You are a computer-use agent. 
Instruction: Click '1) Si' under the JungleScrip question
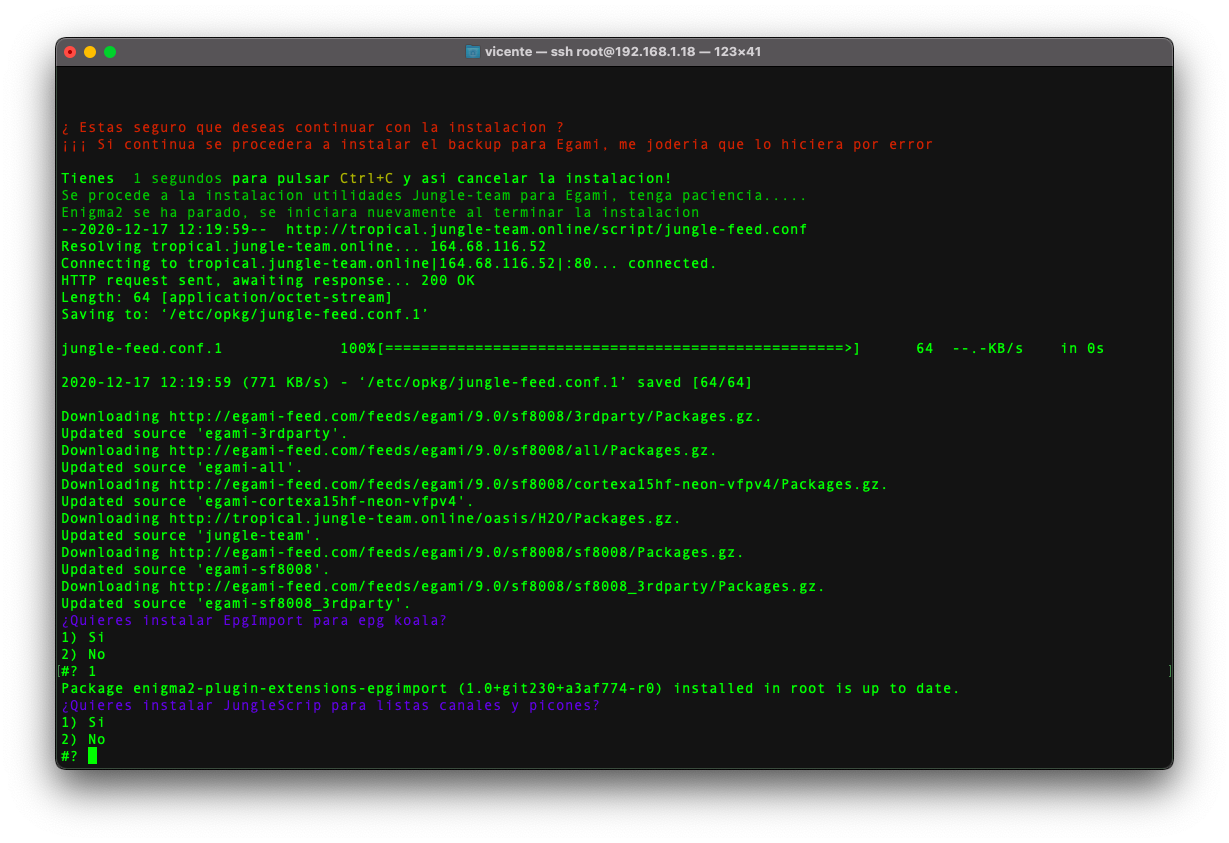[83, 723]
